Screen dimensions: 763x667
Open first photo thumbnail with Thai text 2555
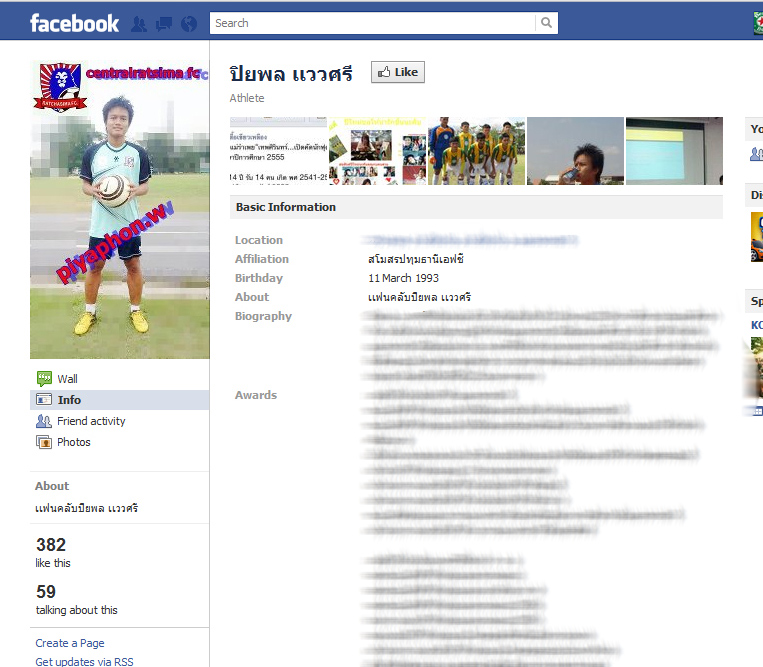click(278, 151)
